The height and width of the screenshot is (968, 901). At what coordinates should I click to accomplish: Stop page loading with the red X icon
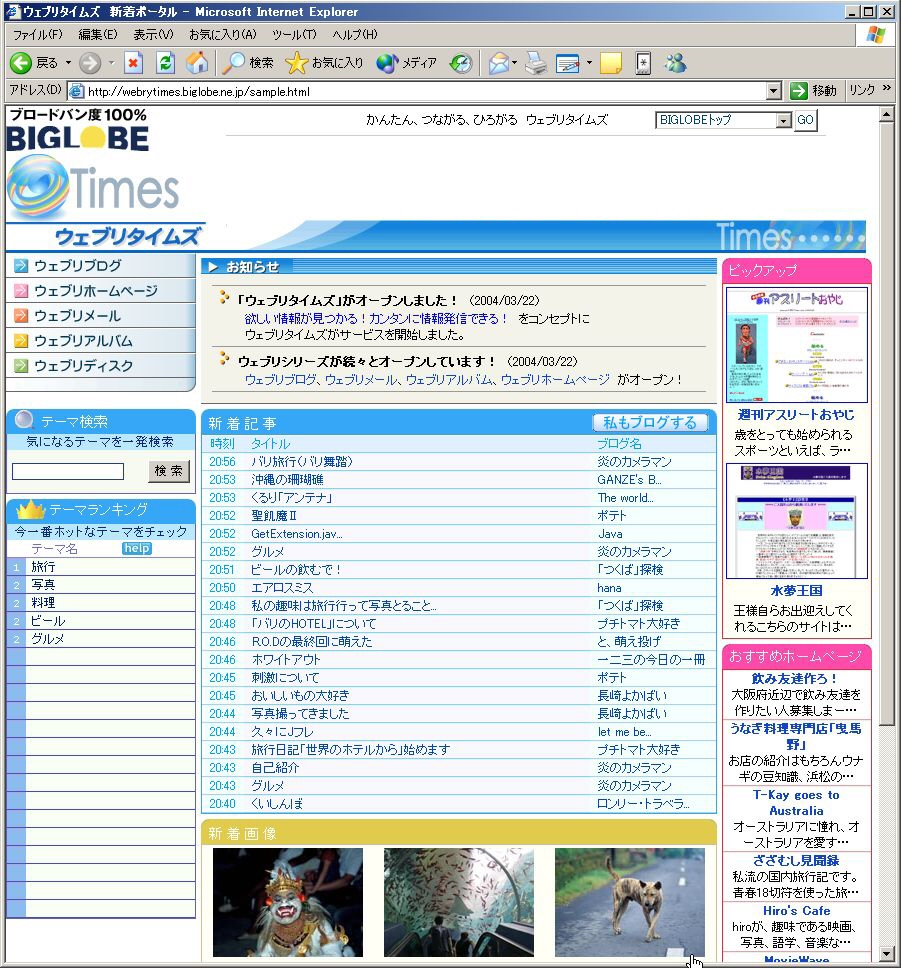coord(133,62)
